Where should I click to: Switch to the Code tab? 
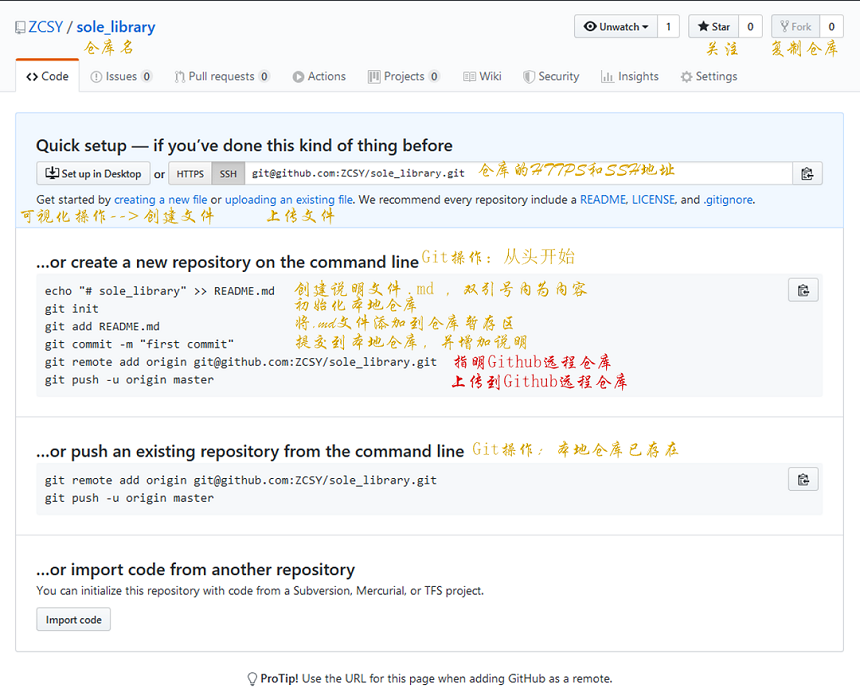click(x=47, y=76)
